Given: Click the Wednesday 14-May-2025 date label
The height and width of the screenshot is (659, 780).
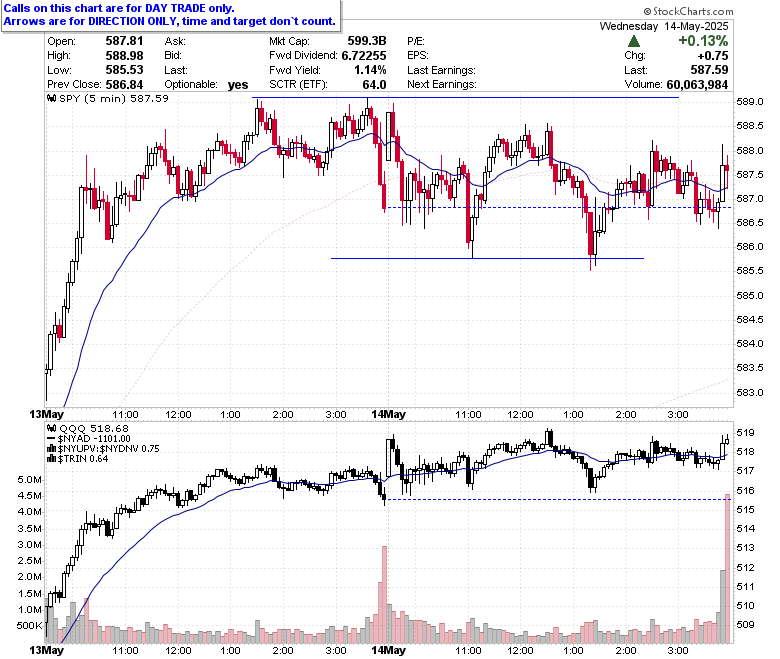Looking at the screenshot, I should 664,26.
